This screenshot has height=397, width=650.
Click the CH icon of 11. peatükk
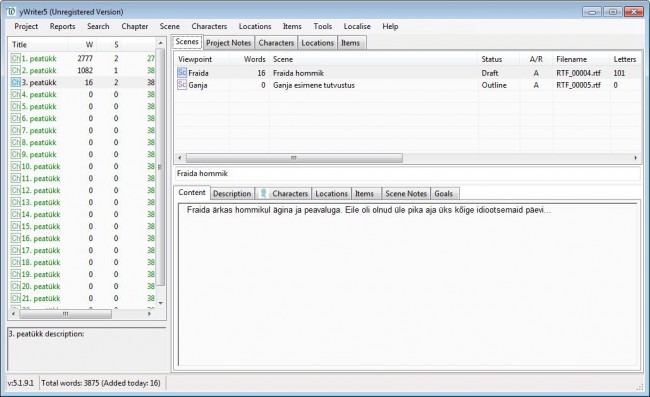pyautogui.click(x=15, y=179)
